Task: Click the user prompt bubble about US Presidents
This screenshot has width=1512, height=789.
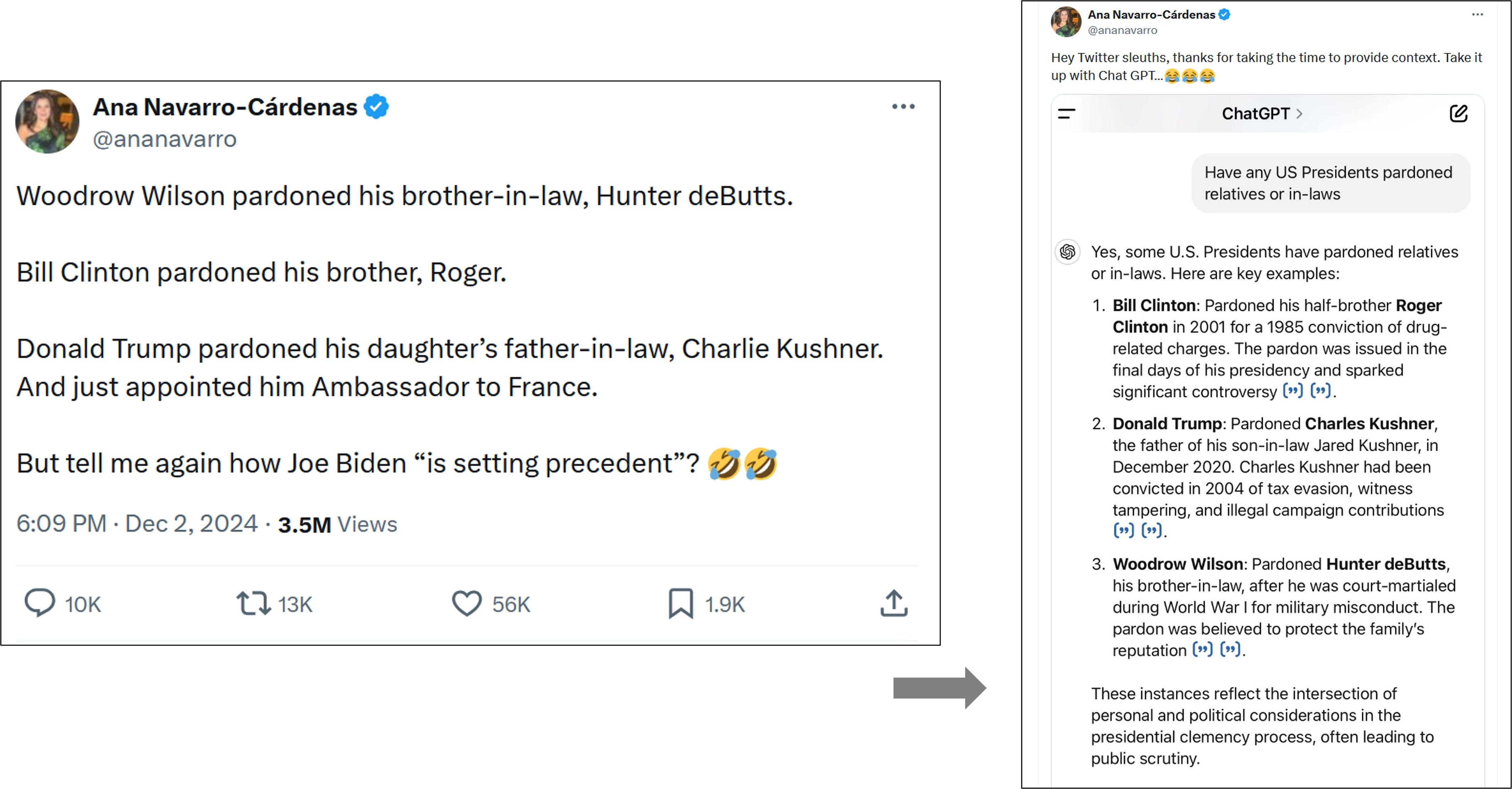Action: [x=1331, y=183]
